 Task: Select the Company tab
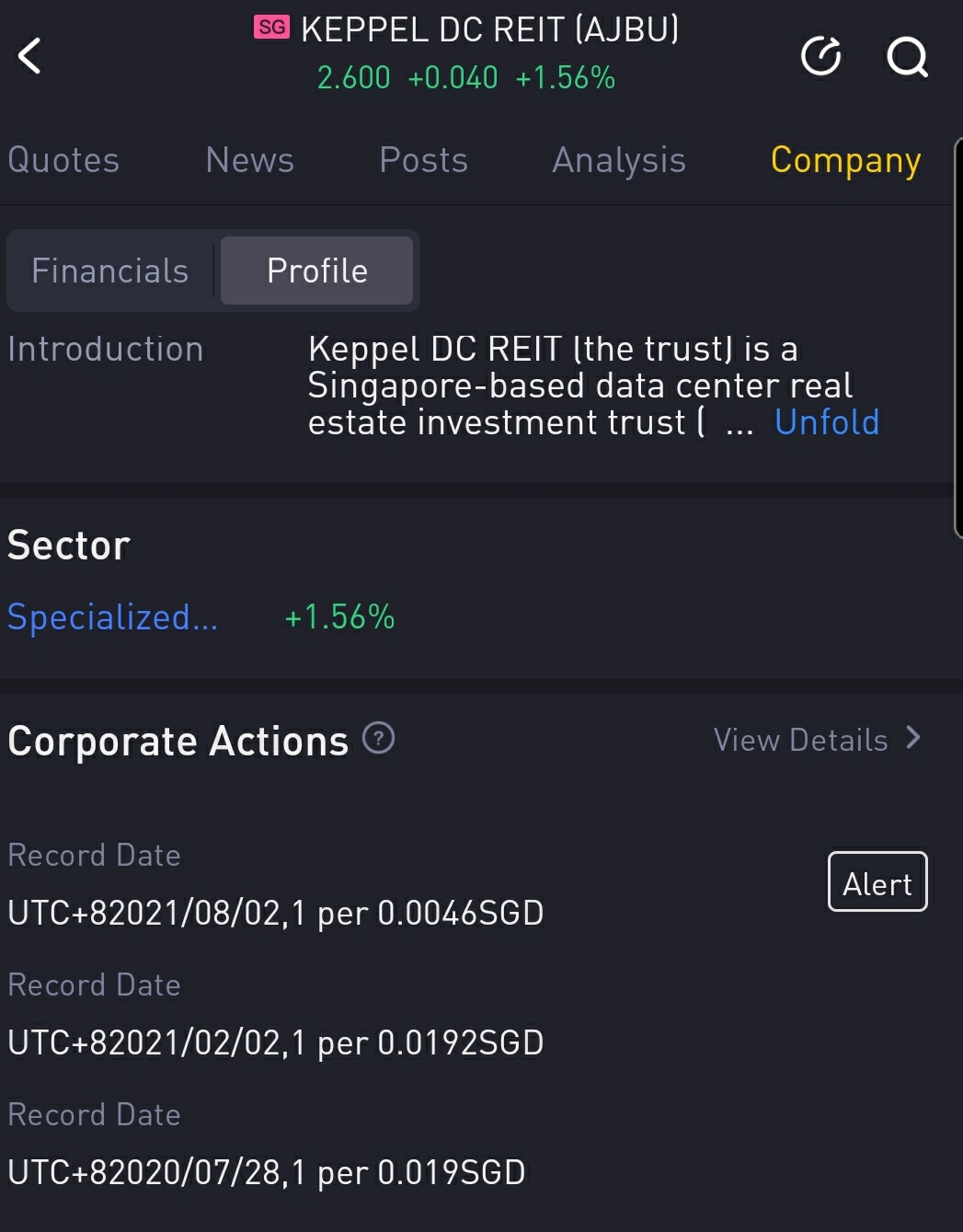pyautogui.click(x=845, y=160)
